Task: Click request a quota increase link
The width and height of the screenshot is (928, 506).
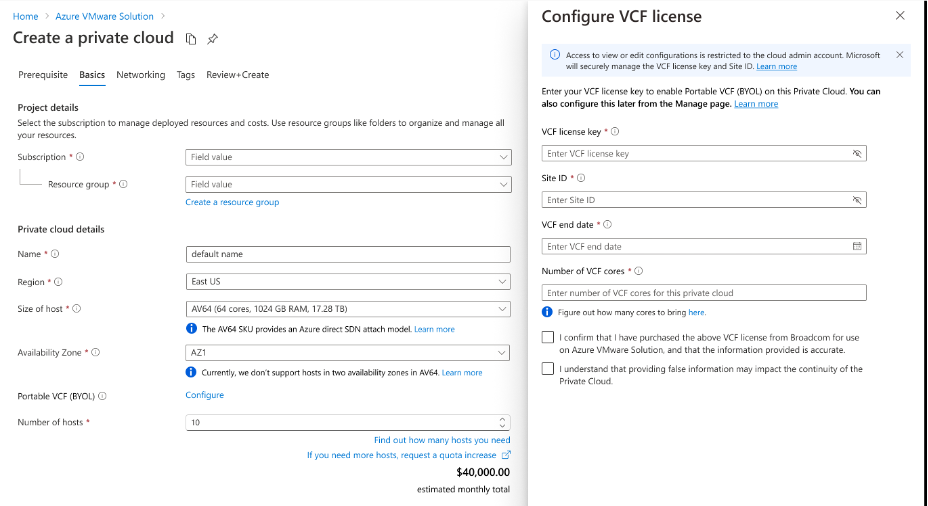Action: tap(401, 455)
